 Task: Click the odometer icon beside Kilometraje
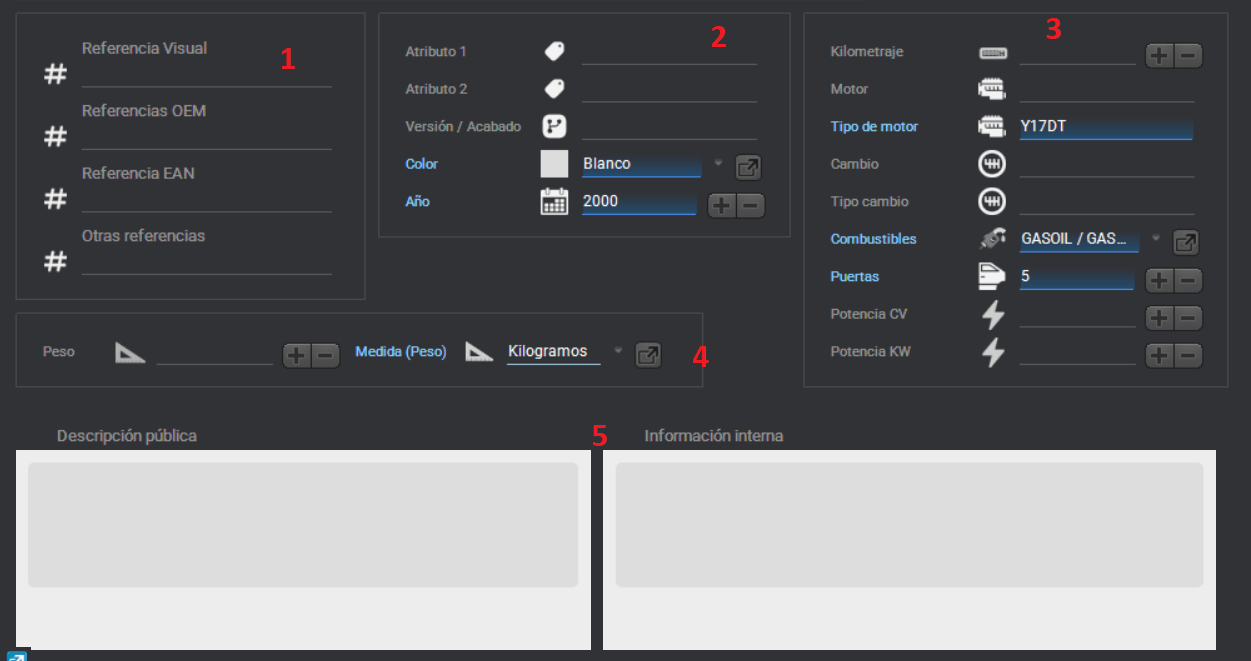pos(992,53)
